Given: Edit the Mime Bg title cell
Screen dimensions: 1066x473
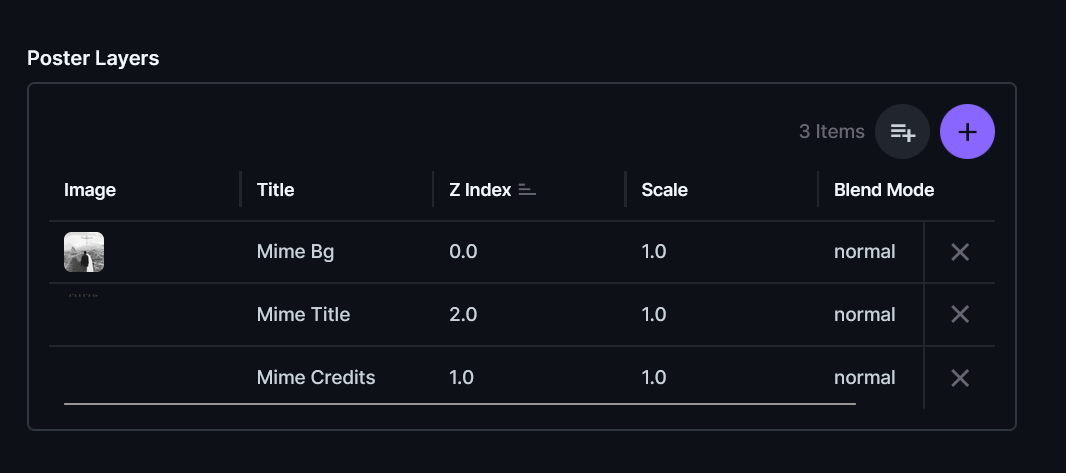Looking at the screenshot, I should click(295, 252).
